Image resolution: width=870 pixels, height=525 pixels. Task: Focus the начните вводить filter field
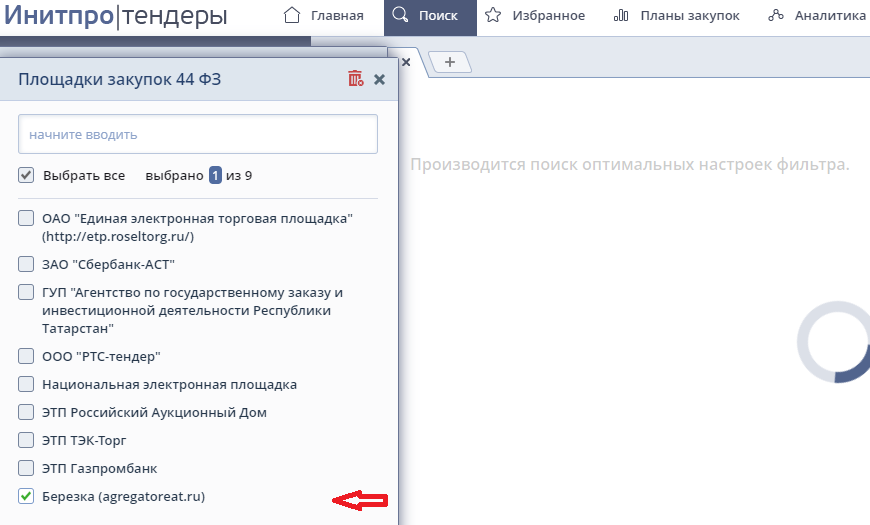coord(198,134)
